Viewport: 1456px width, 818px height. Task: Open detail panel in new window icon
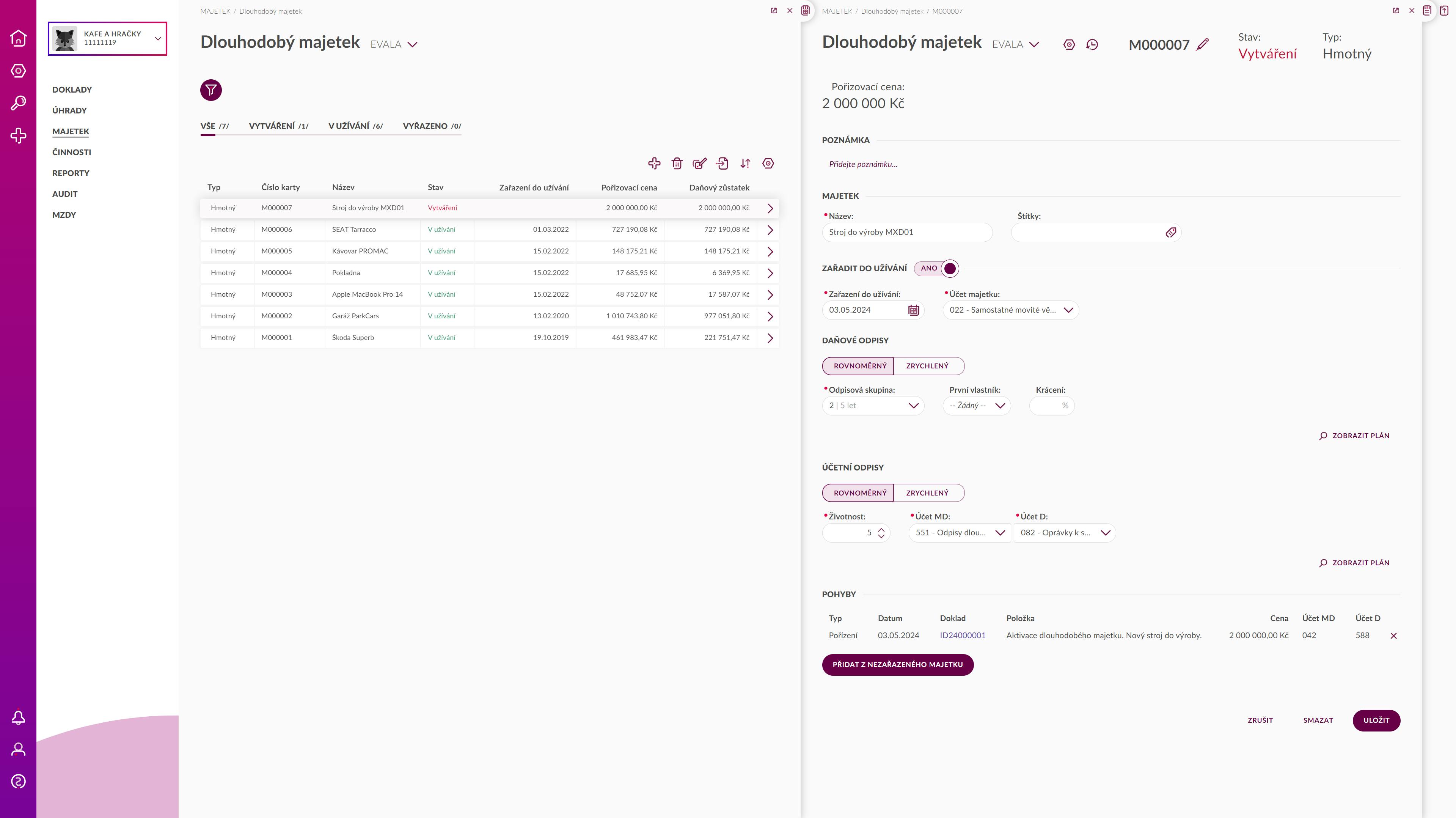click(x=1396, y=11)
